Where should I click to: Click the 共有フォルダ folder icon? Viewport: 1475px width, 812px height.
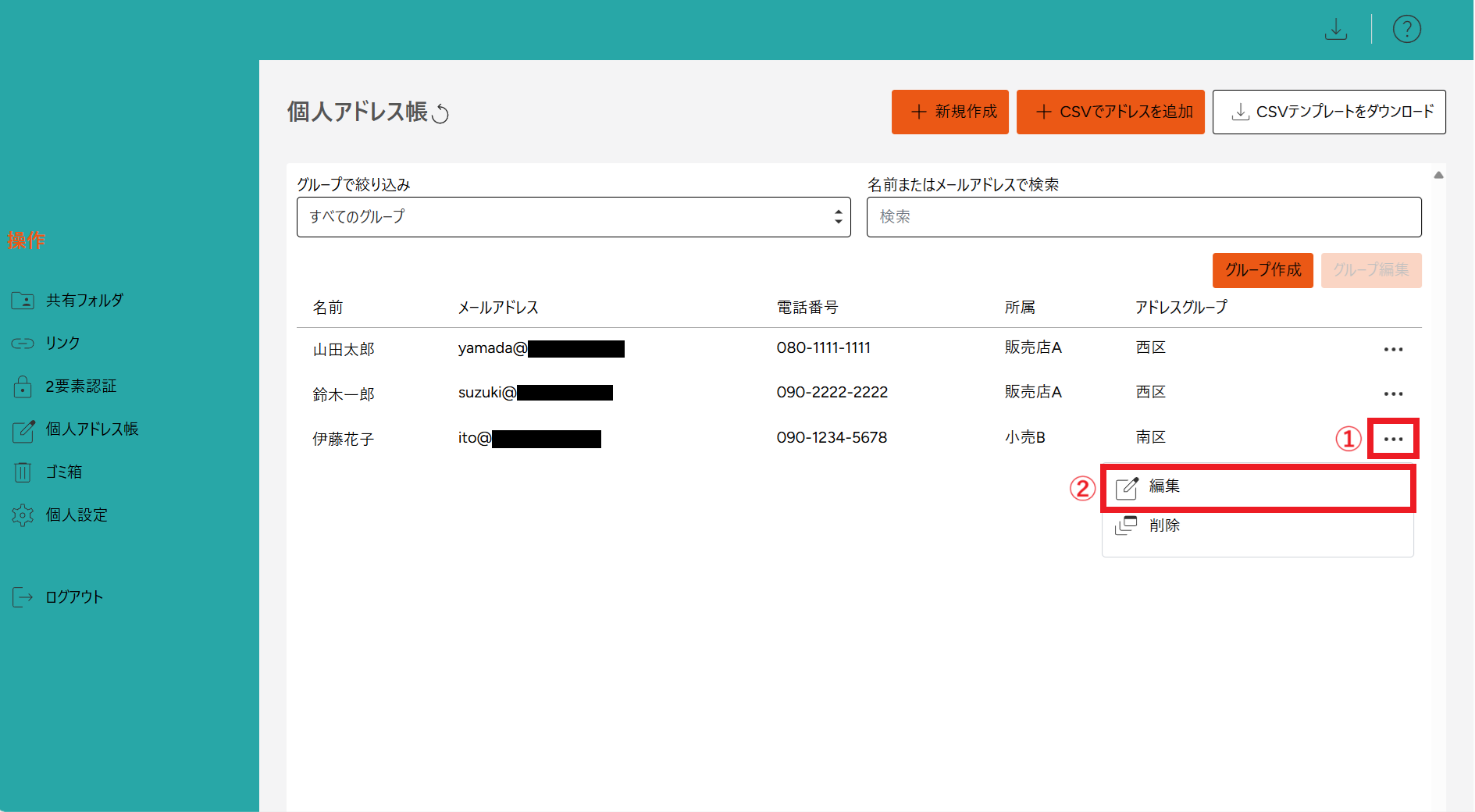point(23,301)
